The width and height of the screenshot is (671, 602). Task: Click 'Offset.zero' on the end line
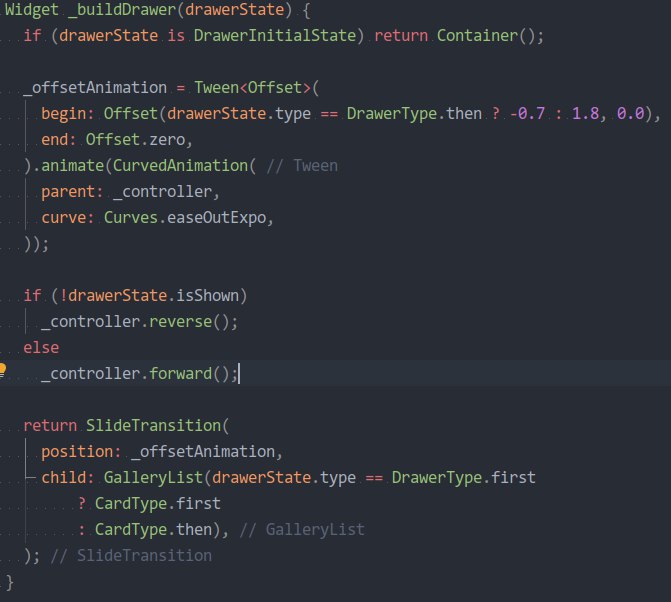tap(135, 140)
